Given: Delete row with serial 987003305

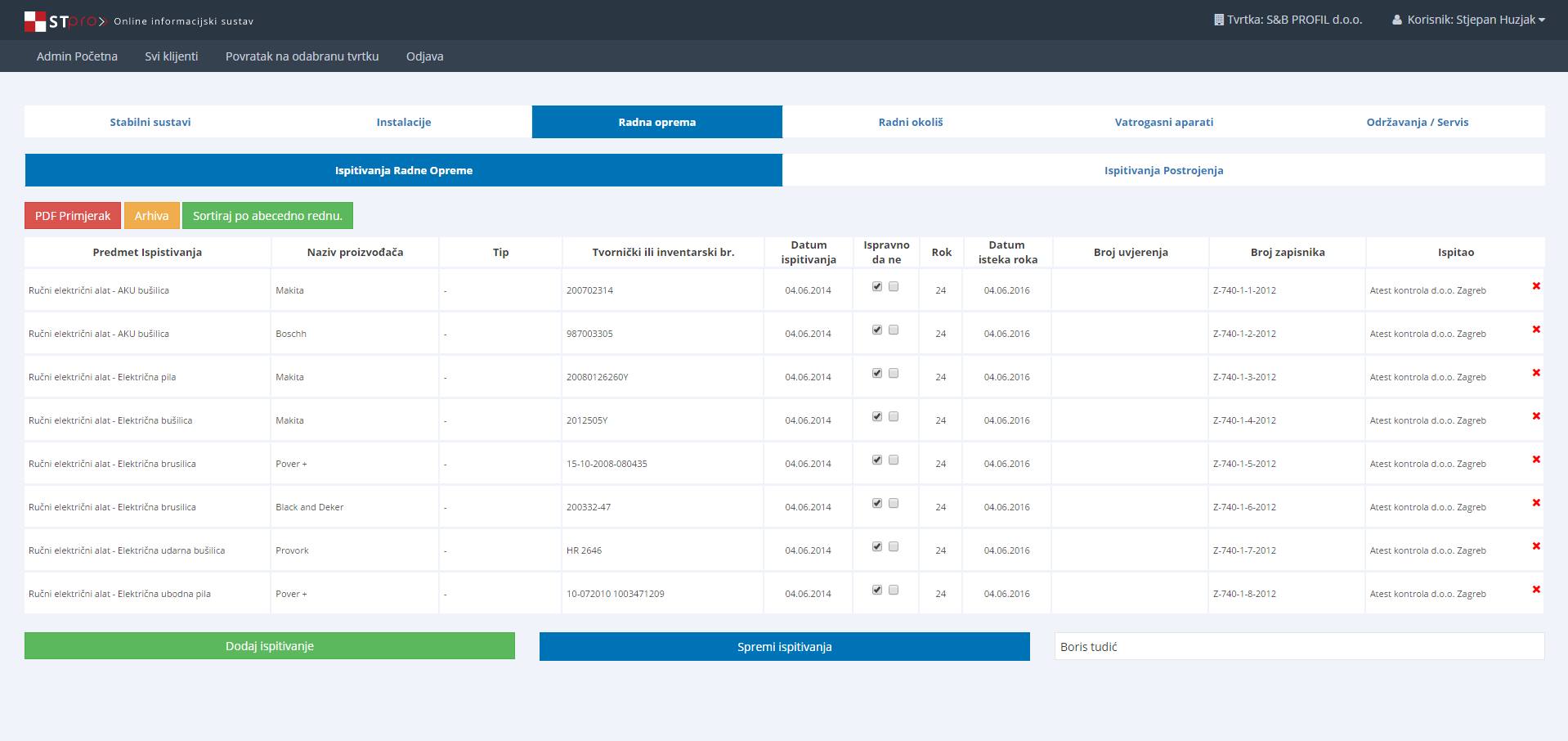Looking at the screenshot, I should click(1536, 329).
